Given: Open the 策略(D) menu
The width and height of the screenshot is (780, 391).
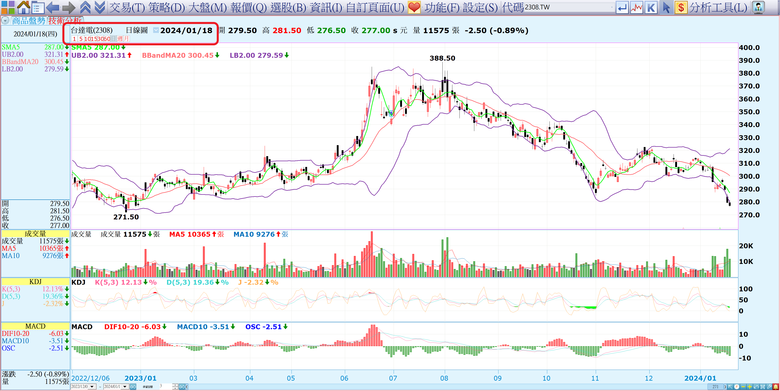Looking at the screenshot, I should pyautogui.click(x=167, y=7).
